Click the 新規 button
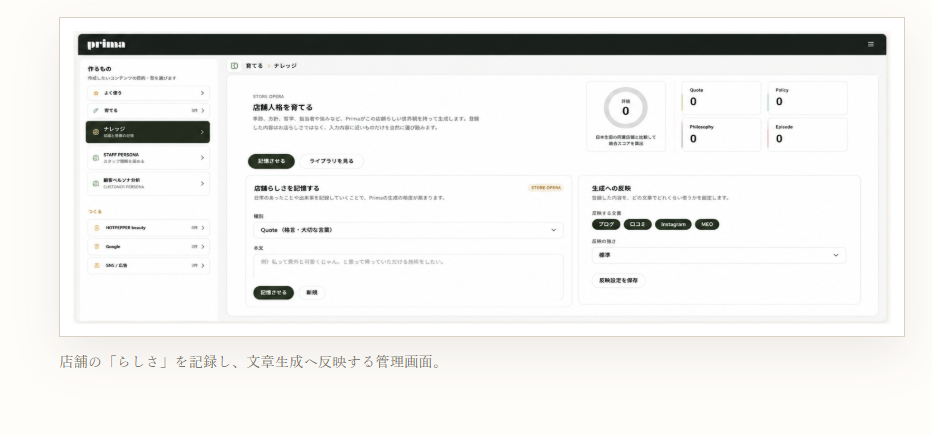This screenshot has height=436, width=932. pyautogui.click(x=312, y=293)
